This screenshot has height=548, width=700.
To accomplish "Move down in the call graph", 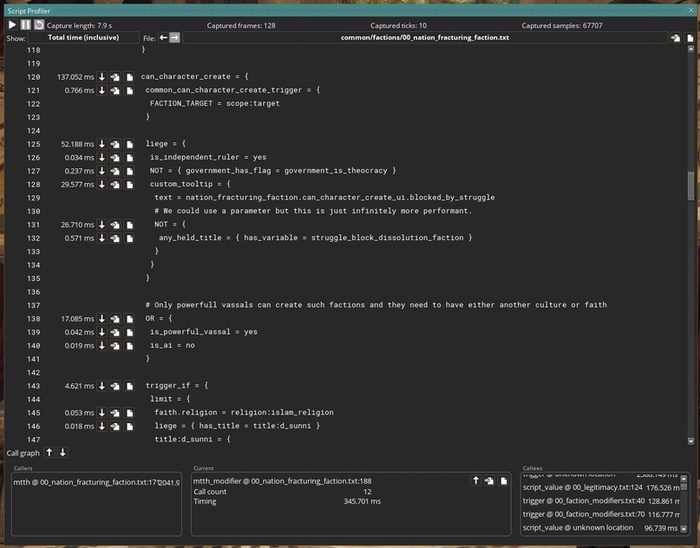I will click(63, 453).
